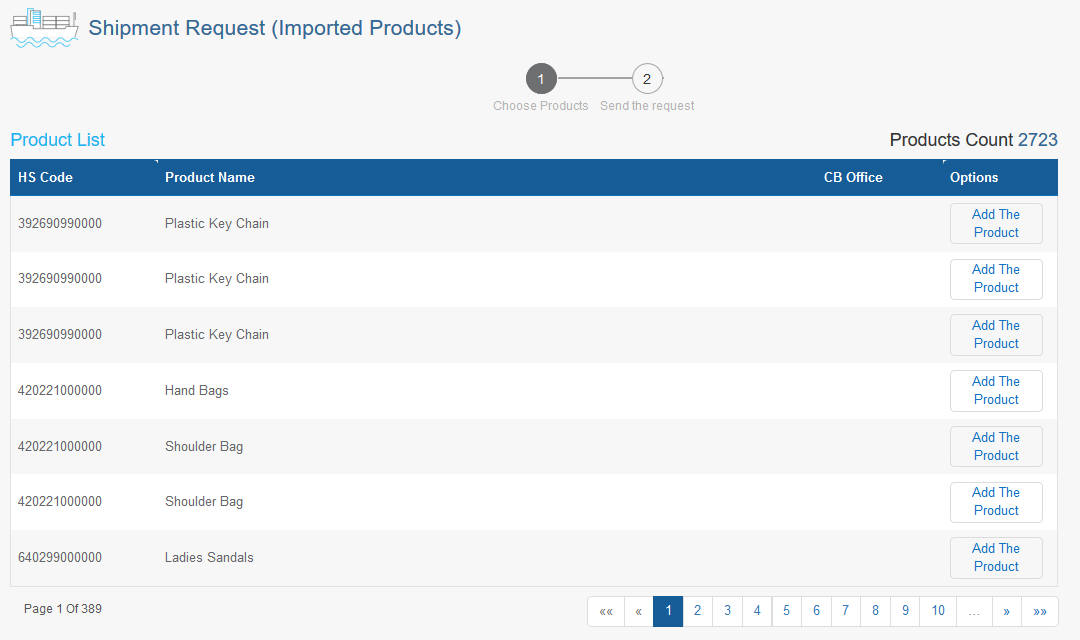The width and height of the screenshot is (1080, 640).
Task: Add the first Shoulder Bag product
Action: tap(996, 446)
